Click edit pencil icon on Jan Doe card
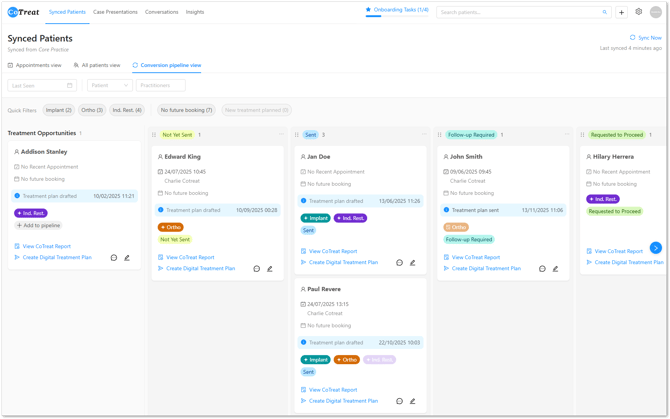The width and height of the screenshot is (670, 419). [x=413, y=263]
